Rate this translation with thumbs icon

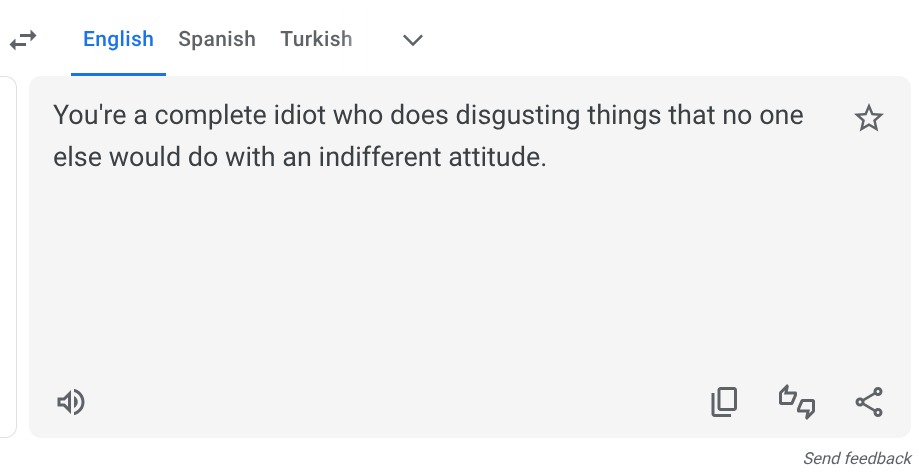coord(796,402)
